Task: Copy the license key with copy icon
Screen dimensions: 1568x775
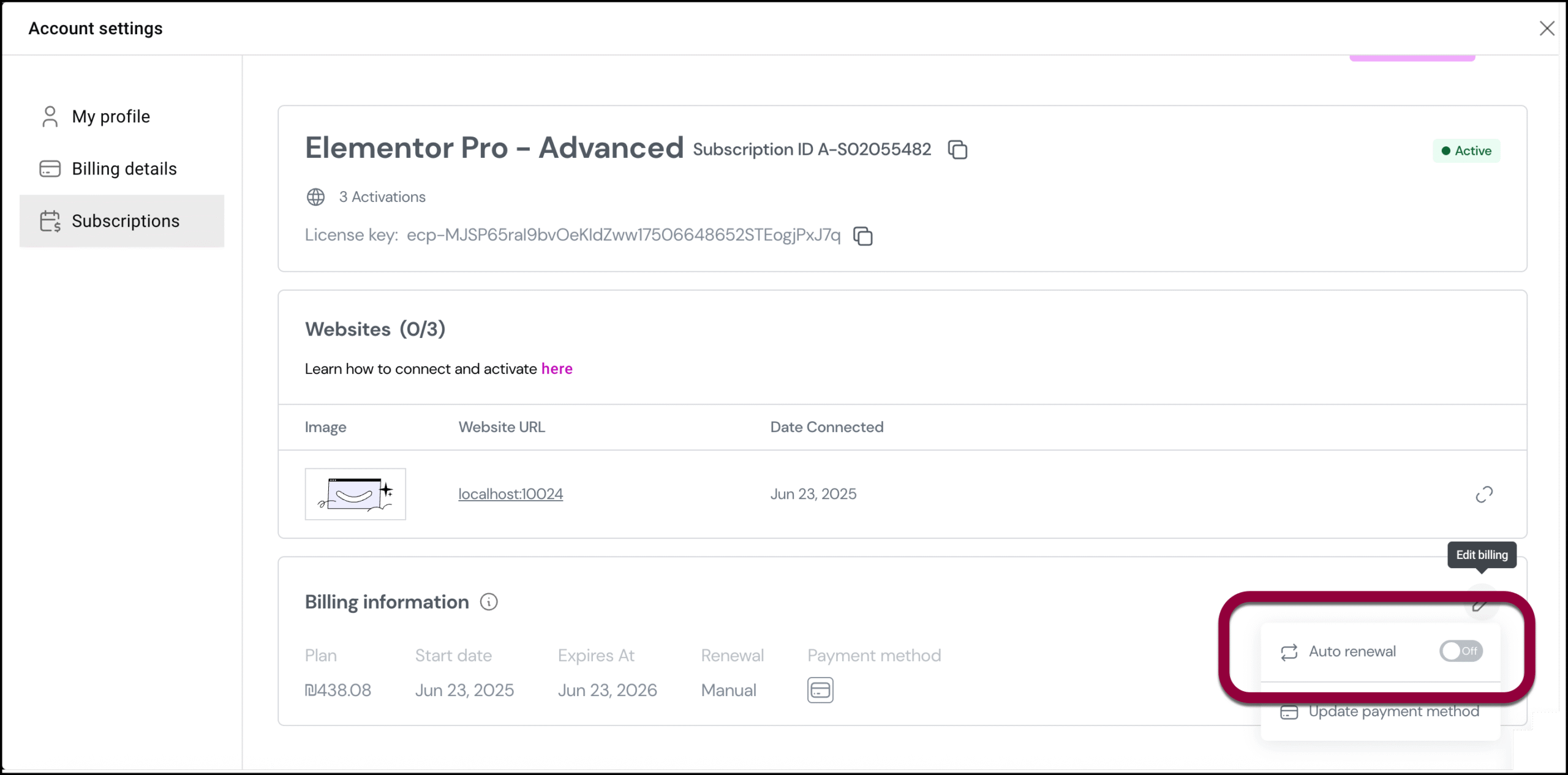Action: click(x=863, y=236)
